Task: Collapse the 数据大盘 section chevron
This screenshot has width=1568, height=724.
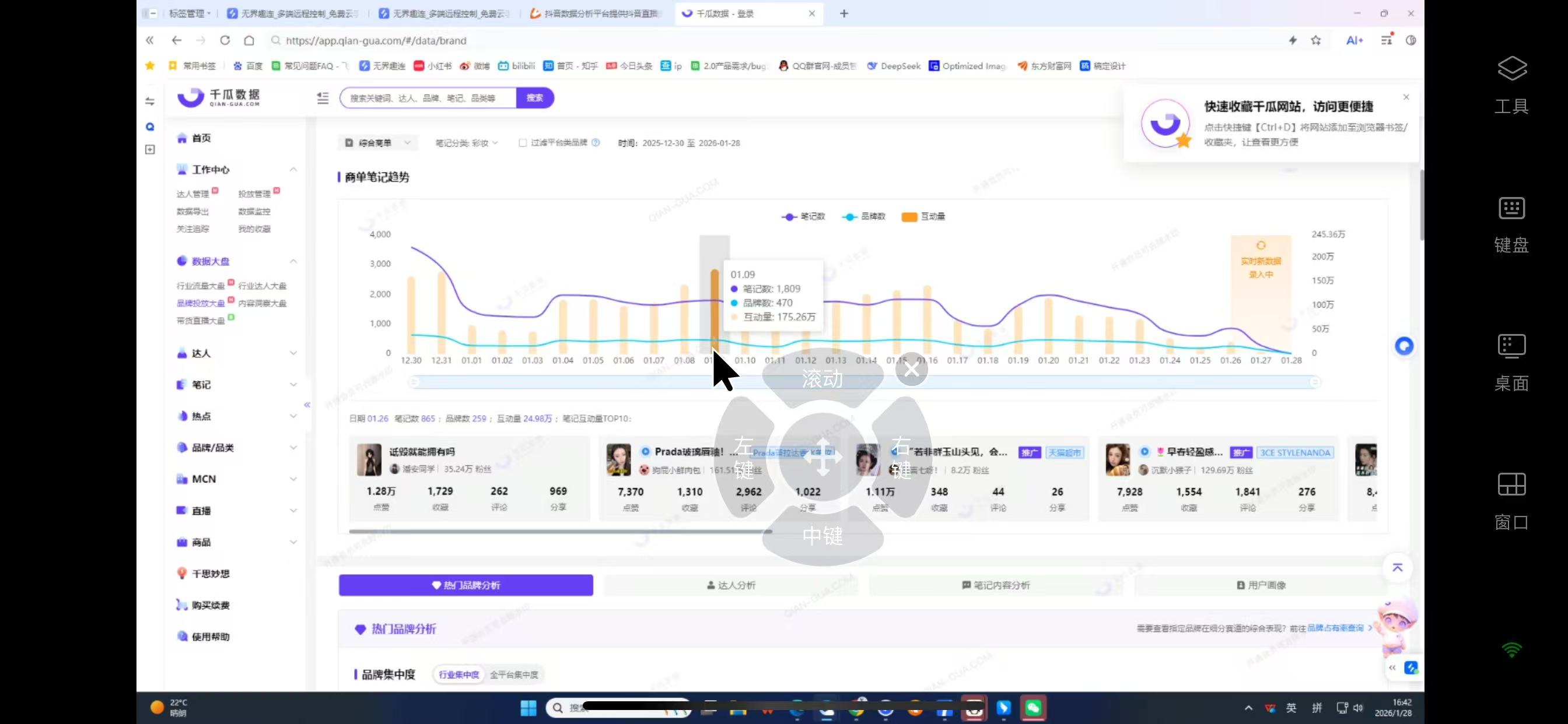Action: click(x=294, y=261)
